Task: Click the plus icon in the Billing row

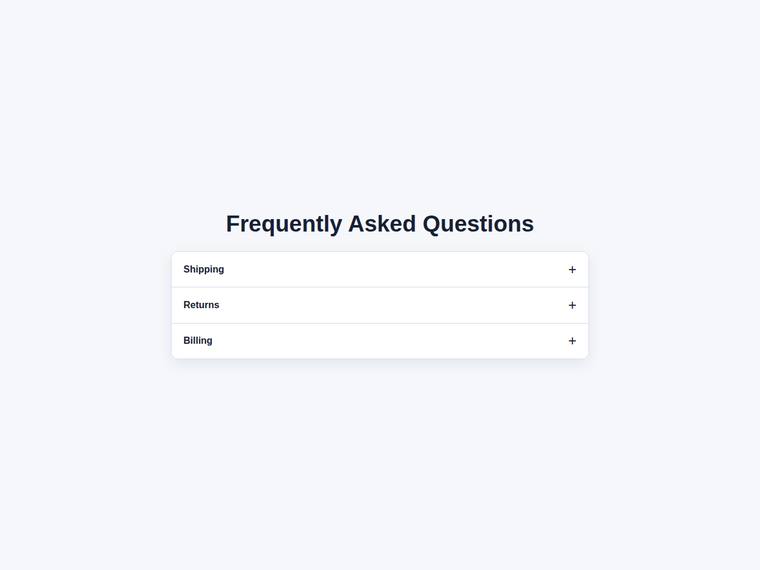Action: 572,341
